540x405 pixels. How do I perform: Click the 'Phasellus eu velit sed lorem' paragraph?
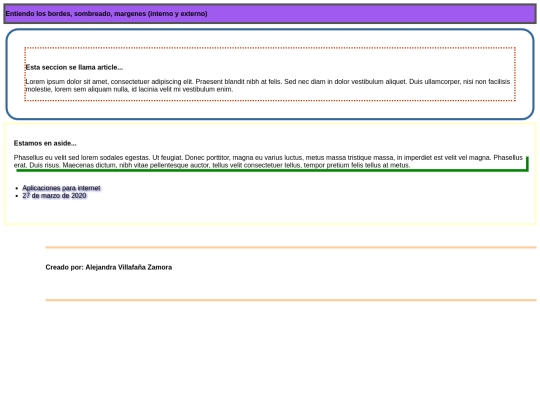click(268, 162)
